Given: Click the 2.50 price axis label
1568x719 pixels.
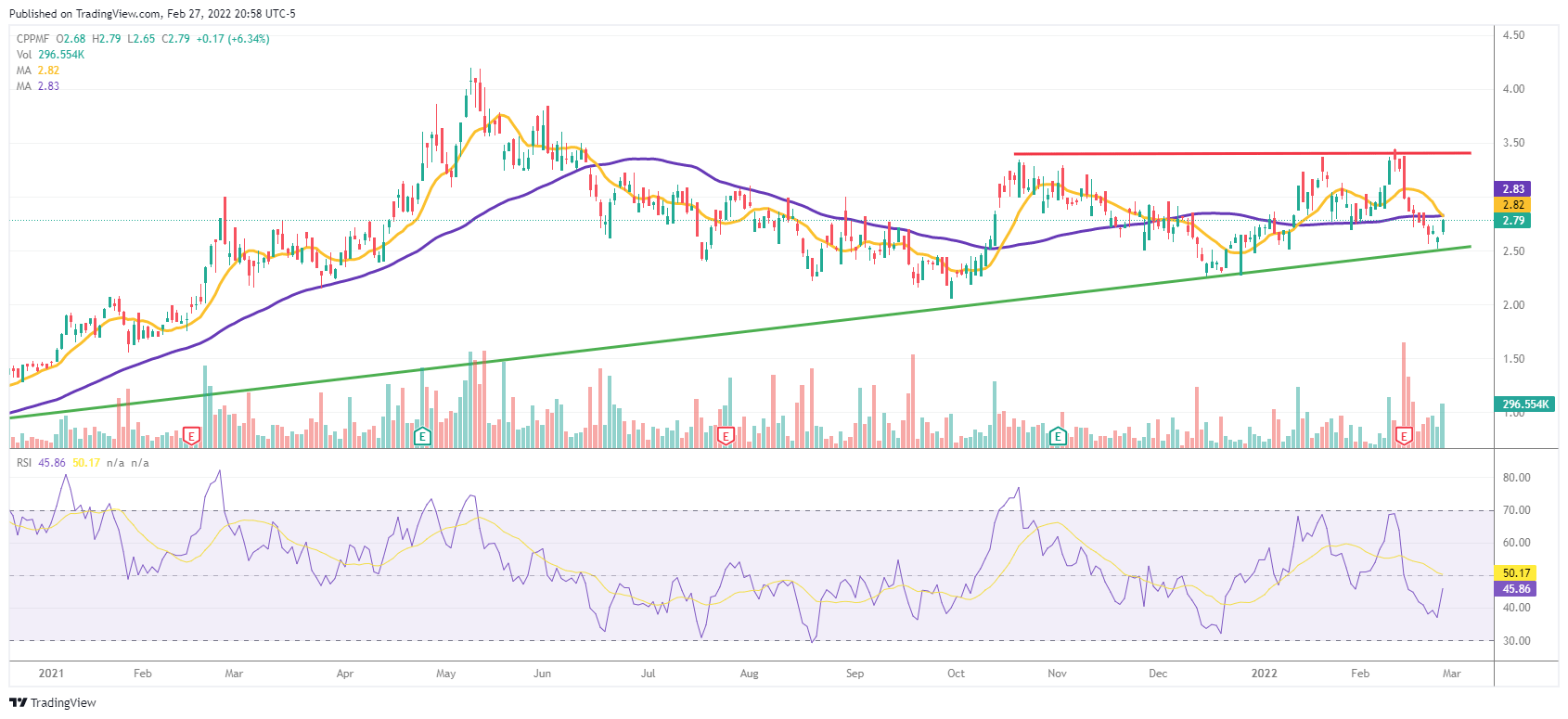Looking at the screenshot, I should (x=1513, y=251).
